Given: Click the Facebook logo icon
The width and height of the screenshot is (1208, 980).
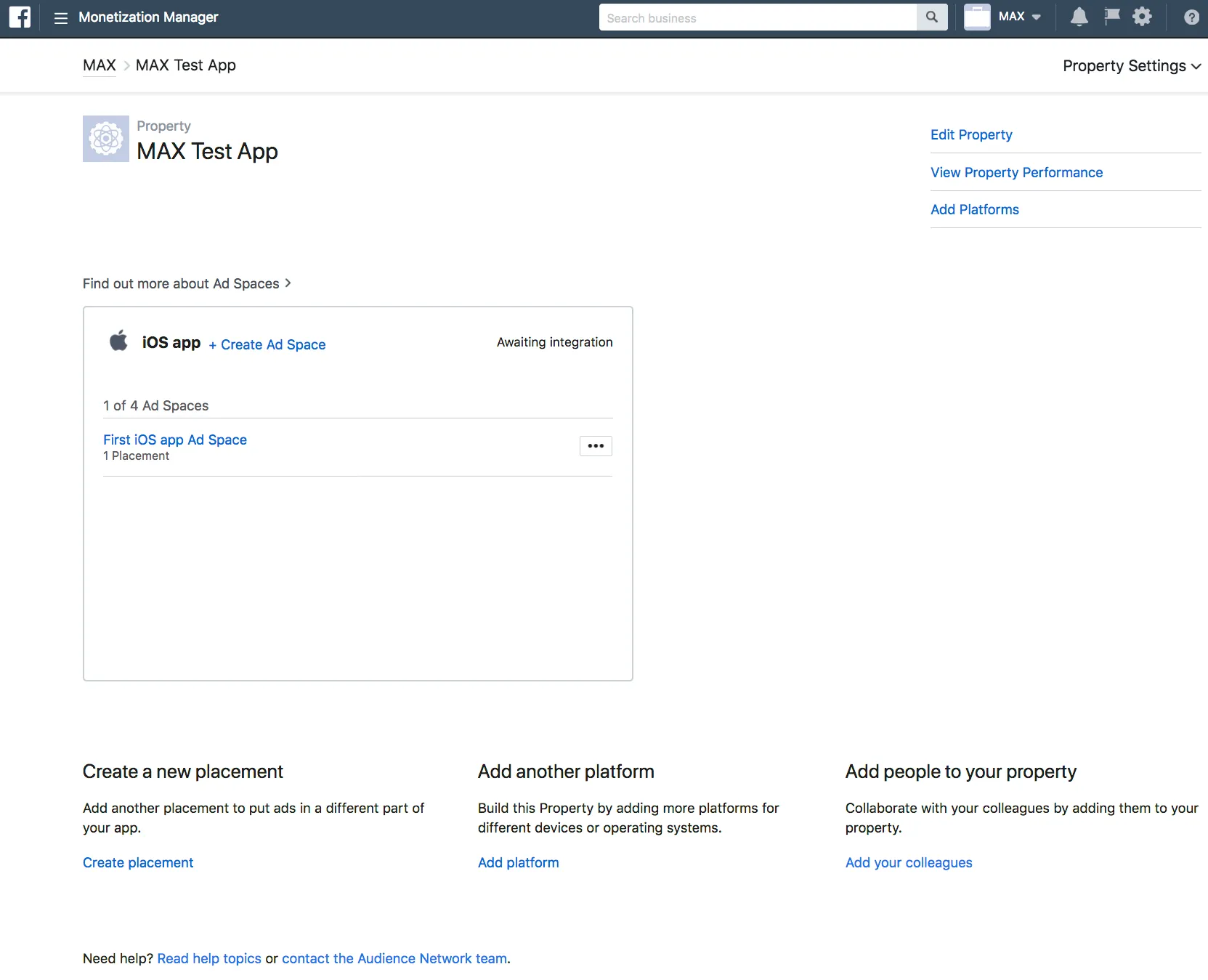Looking at the screenshot, I should click(20, 17).
